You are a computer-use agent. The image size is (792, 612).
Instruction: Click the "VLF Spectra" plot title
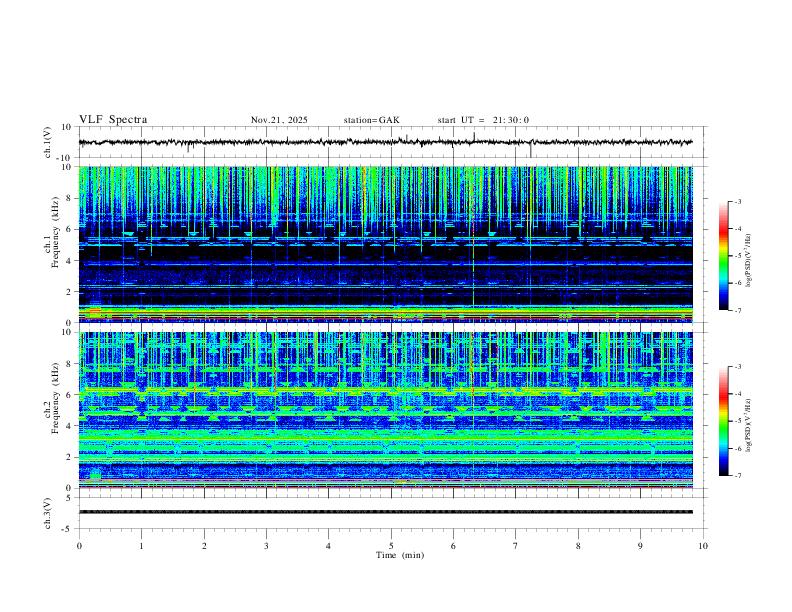click(x=113, y=120)
